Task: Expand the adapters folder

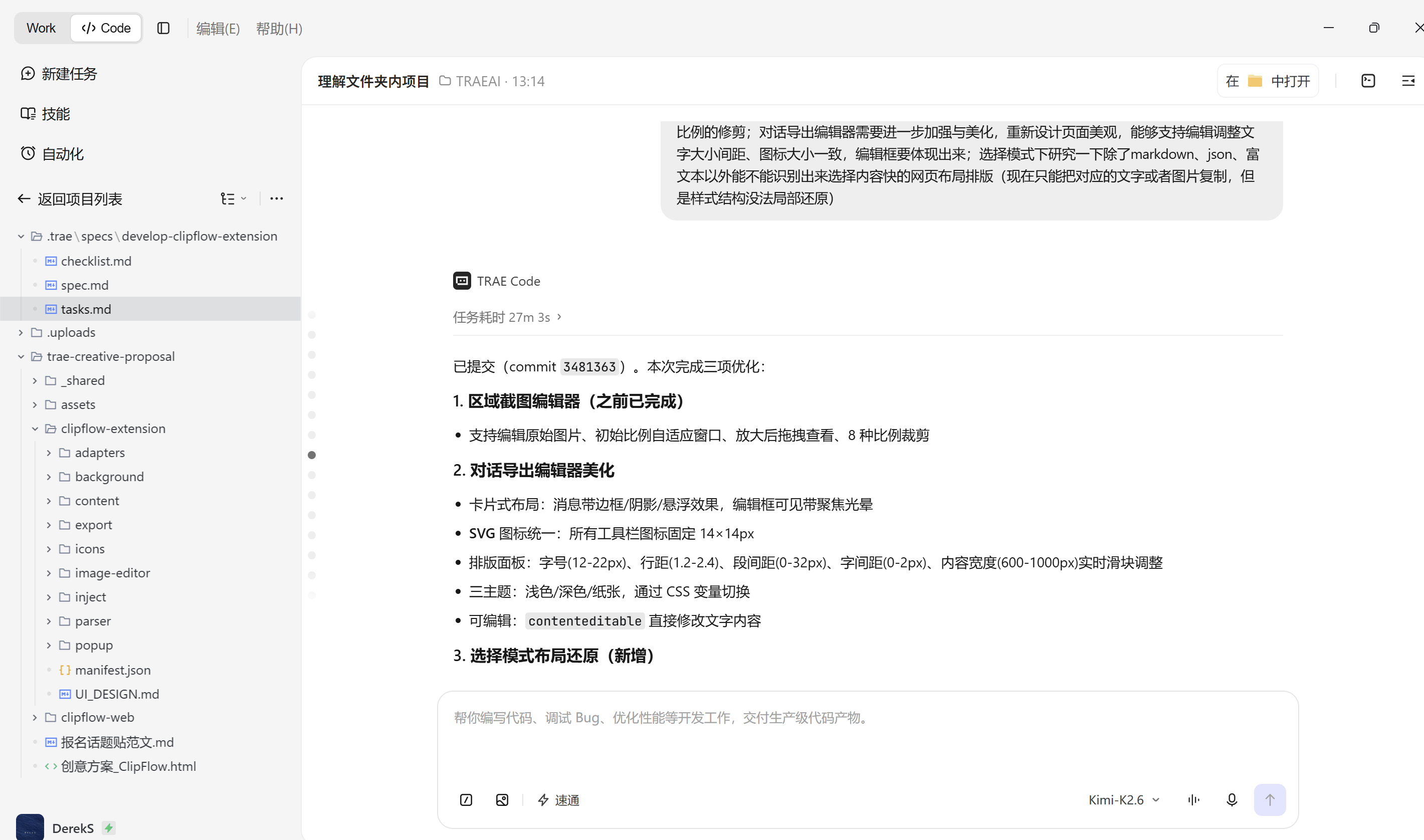Action: (49, 453)
